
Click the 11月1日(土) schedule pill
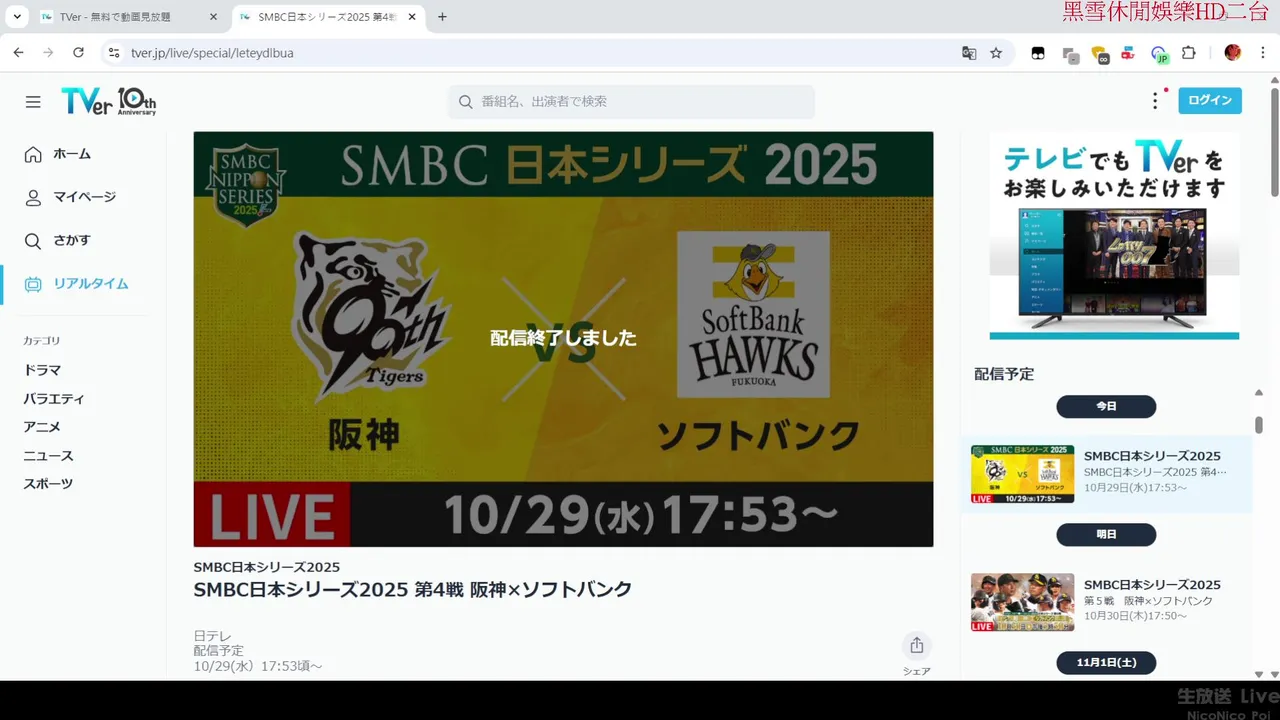pyautogui.click(x=1106, y=663)
